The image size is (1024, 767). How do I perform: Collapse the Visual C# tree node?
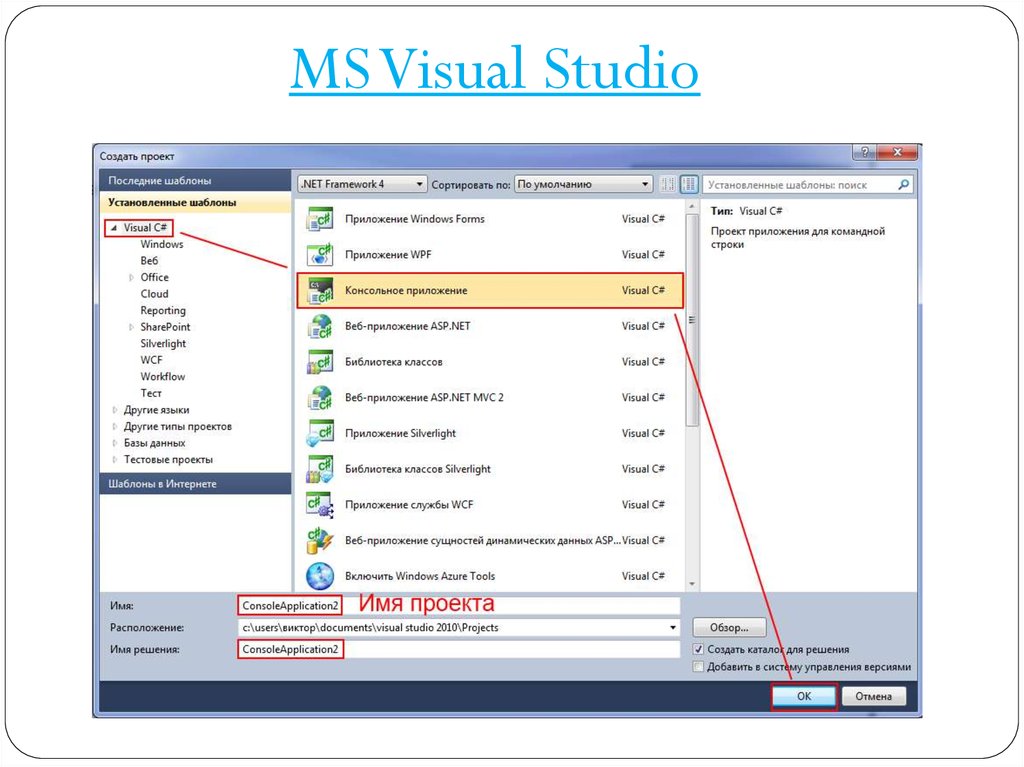(114, 228)
